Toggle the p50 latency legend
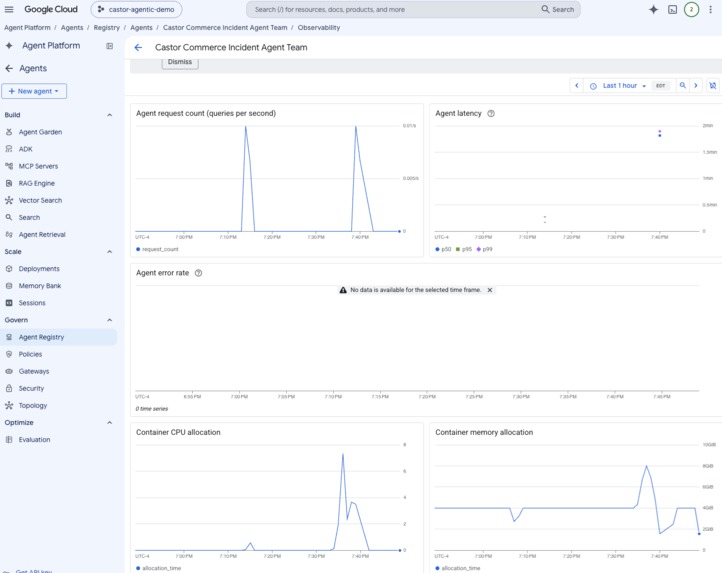 (x=443, y=249)
